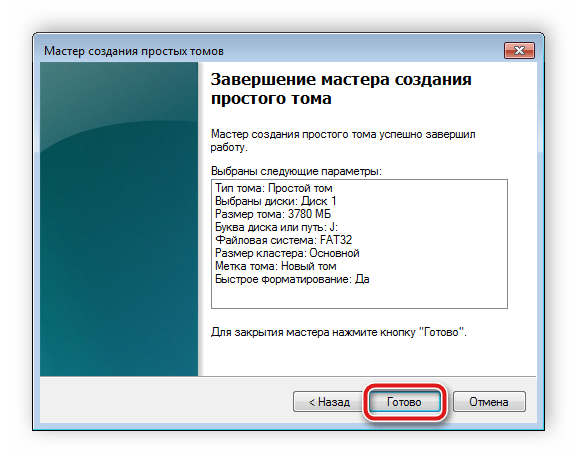Select the line 'Буква диска или путь: J:'
This screenshot has height=463, width=577.
[x=276, y=227]
